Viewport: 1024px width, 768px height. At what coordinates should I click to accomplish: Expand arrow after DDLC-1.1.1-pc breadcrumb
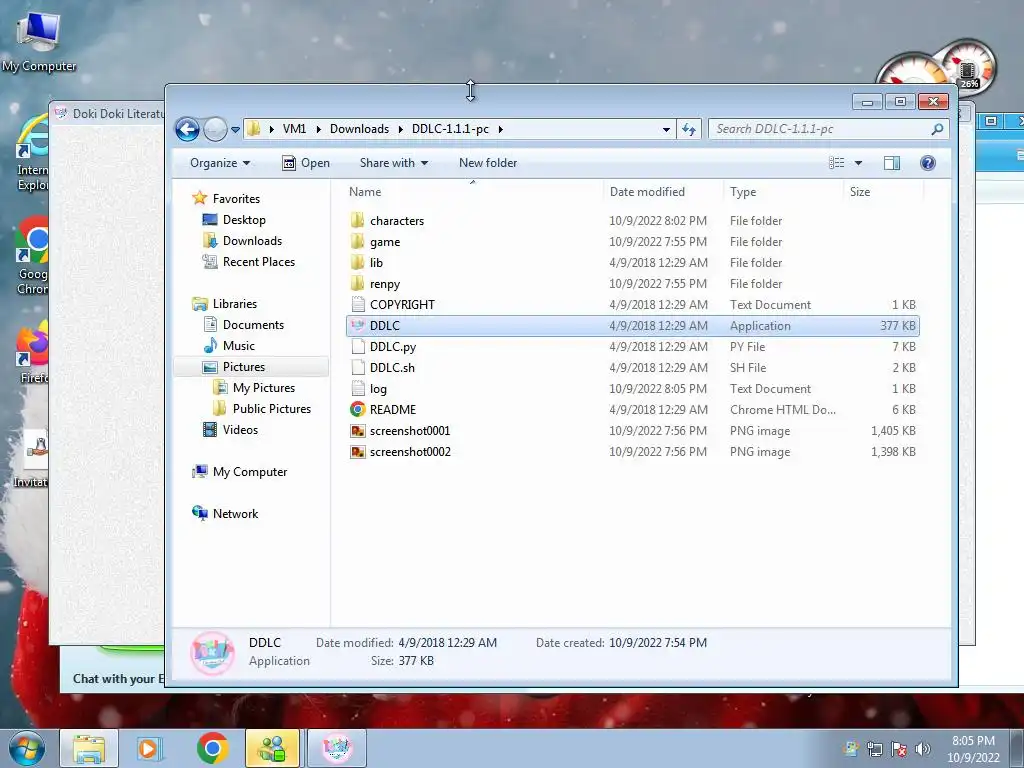(x=501, y=129)
